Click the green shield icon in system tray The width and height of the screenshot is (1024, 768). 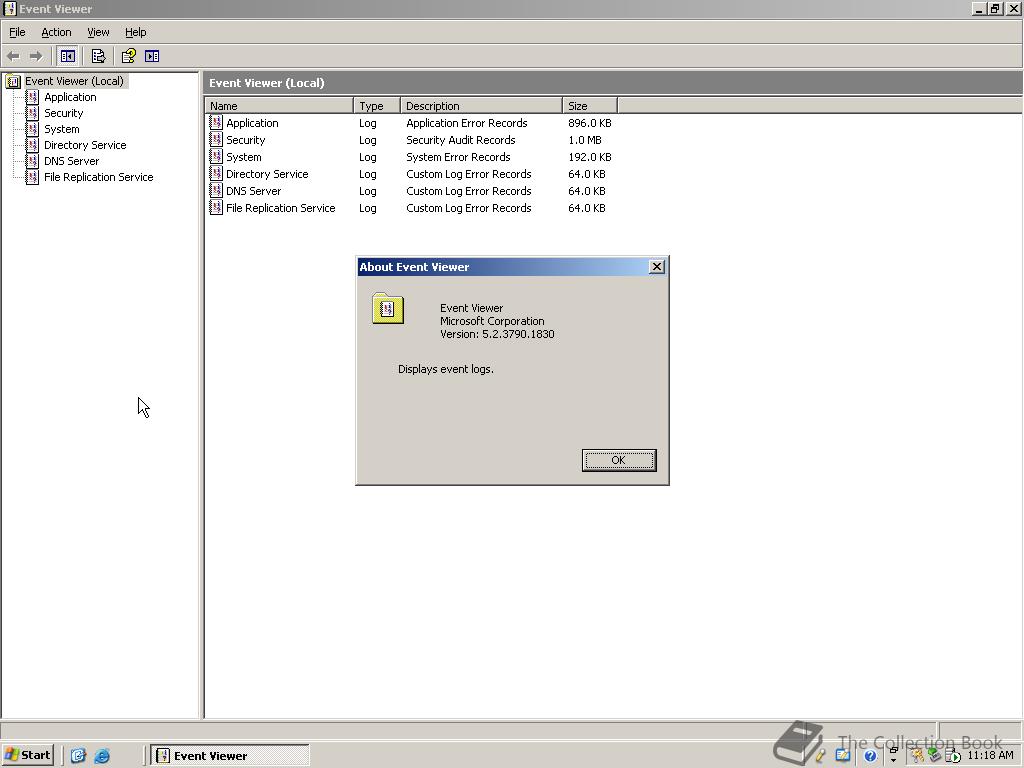coord(935,756)
